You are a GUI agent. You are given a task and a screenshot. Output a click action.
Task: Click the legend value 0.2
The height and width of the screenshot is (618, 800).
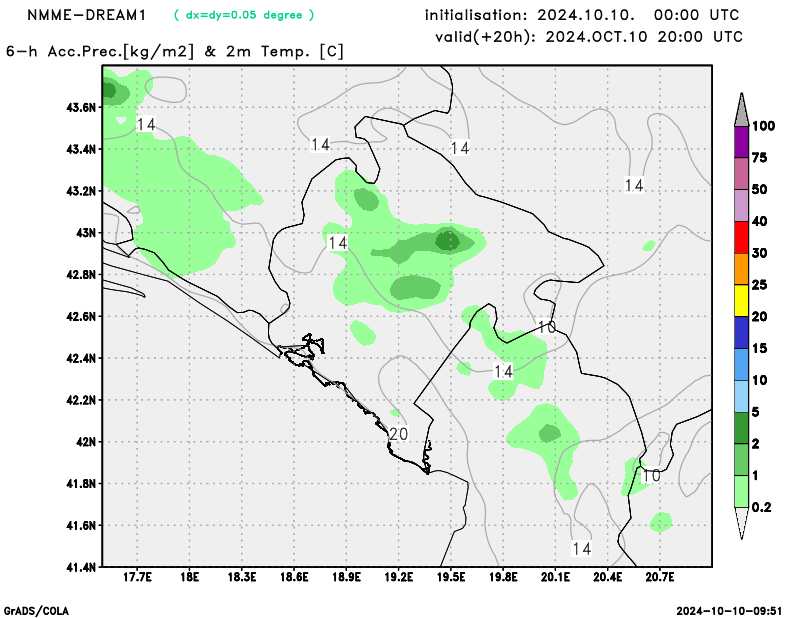(x=761, y=507)
